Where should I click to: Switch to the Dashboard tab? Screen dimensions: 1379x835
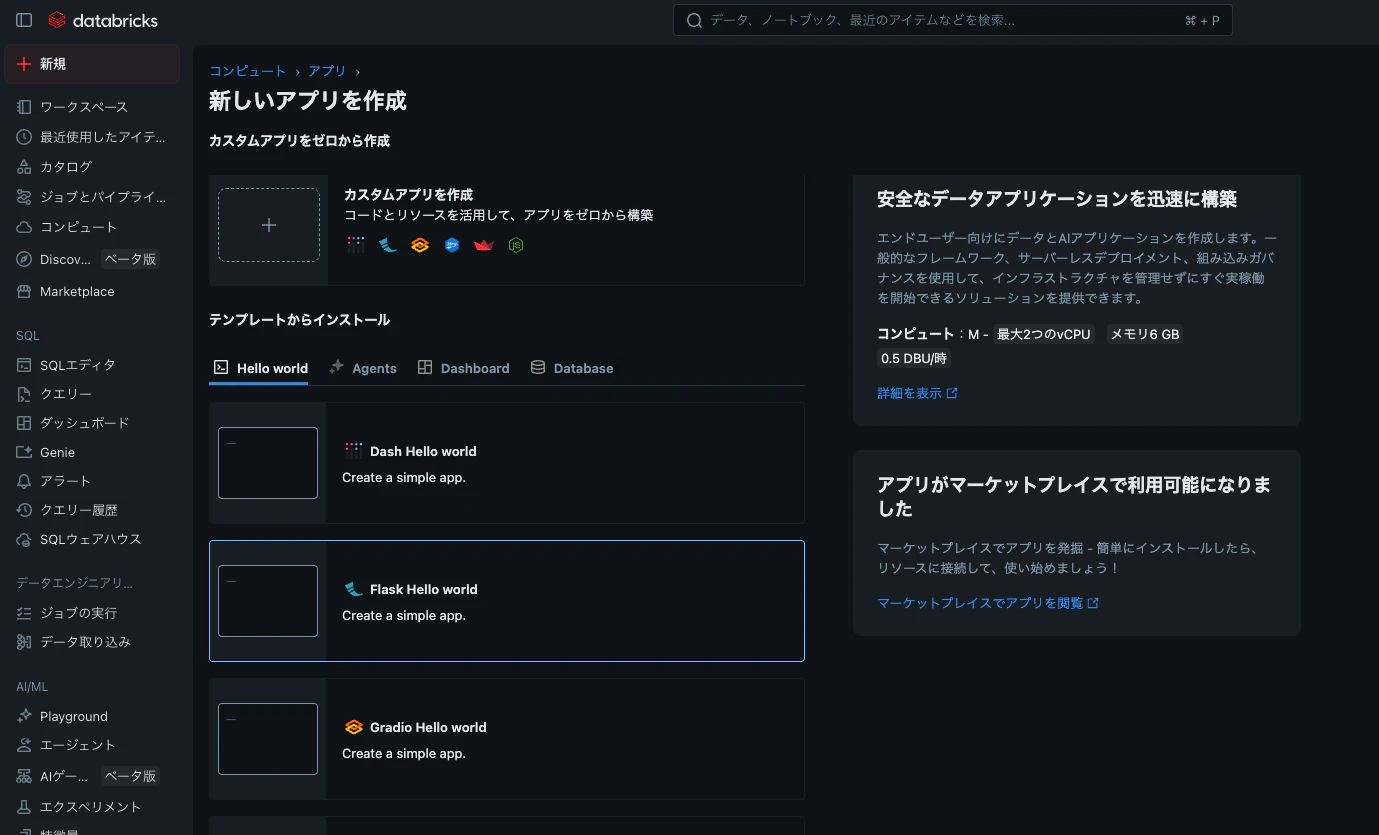463,368
